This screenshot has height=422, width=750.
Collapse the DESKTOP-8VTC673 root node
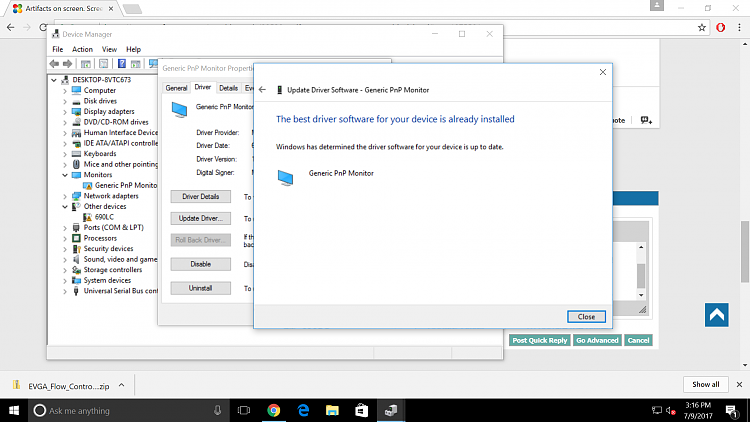(54, 80)
